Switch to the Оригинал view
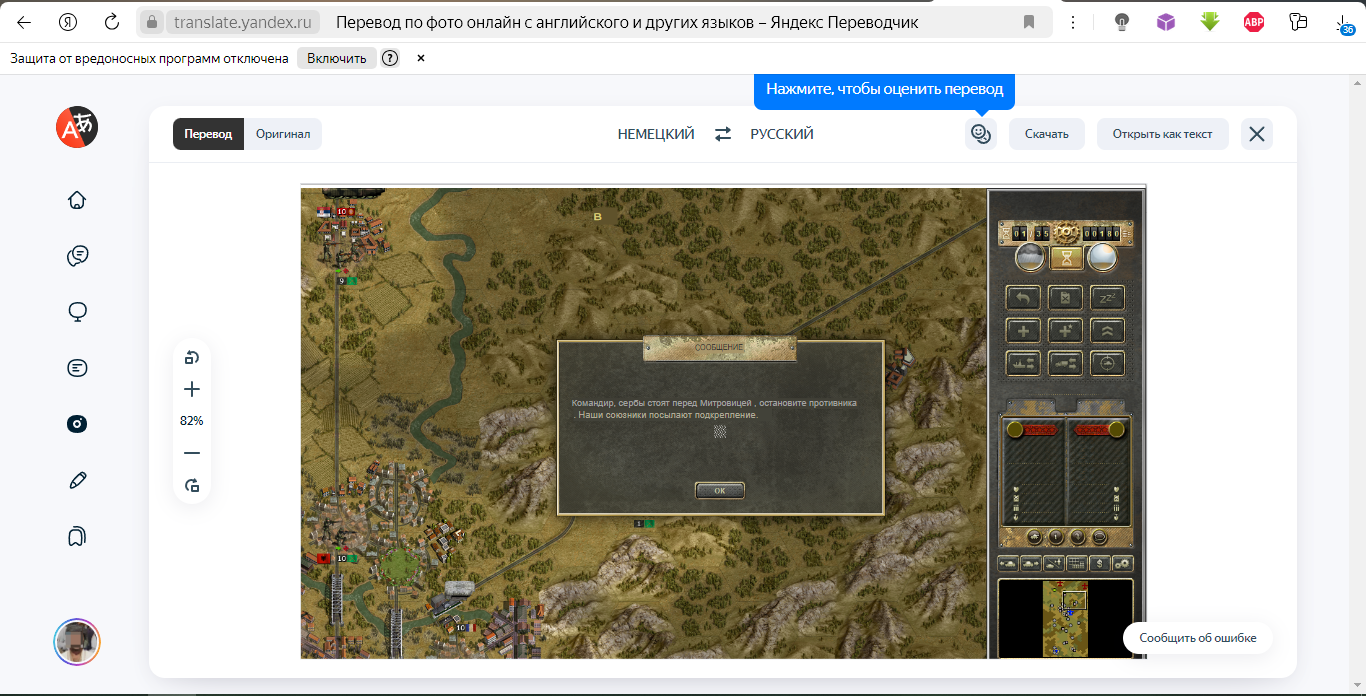Image resolution: width=1366 pixels, height=696 pixels. tap(283, 134)
